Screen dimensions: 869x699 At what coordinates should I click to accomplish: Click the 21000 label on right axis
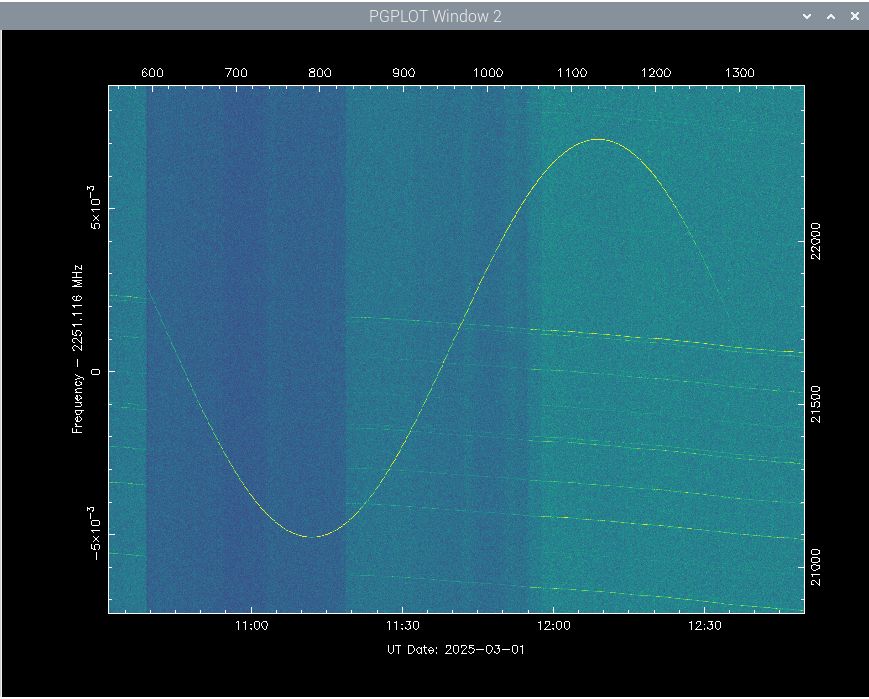818,568
